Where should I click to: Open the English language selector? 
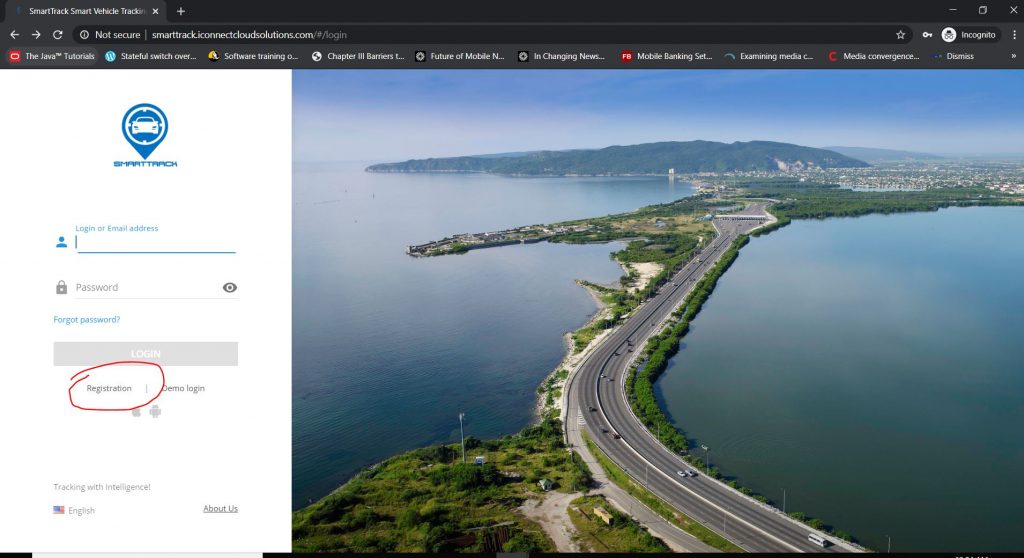coord(74,510)
